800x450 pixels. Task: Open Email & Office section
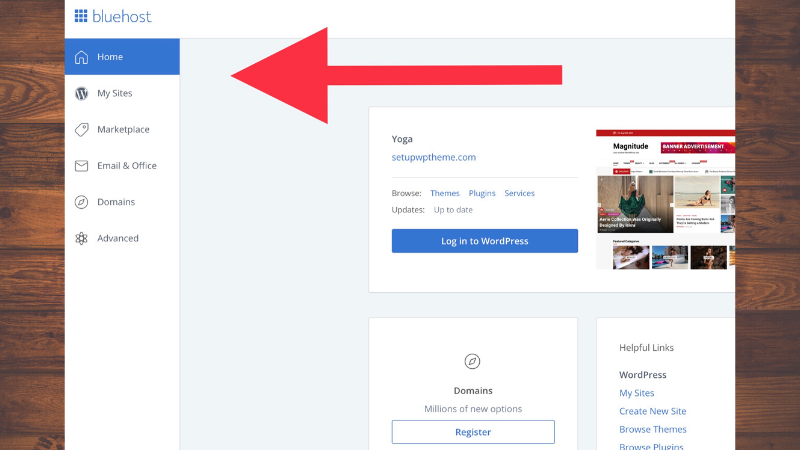pyautogui.click(x=122, y=166)
